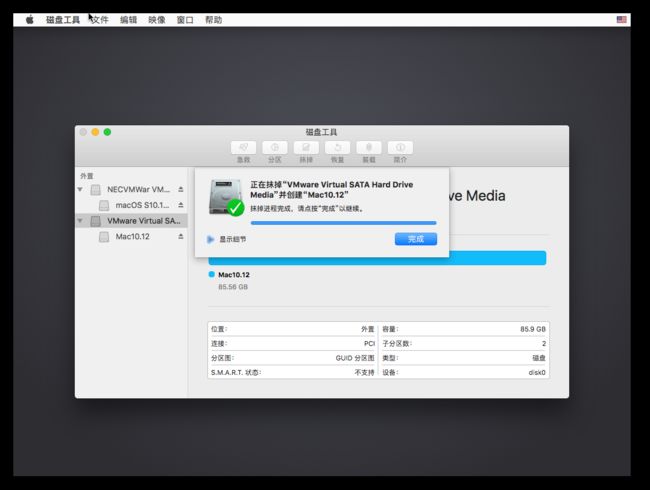This screenshot has width=650, height=490.
Task: Open the 编辑 menu
Action: pos(129,19)
